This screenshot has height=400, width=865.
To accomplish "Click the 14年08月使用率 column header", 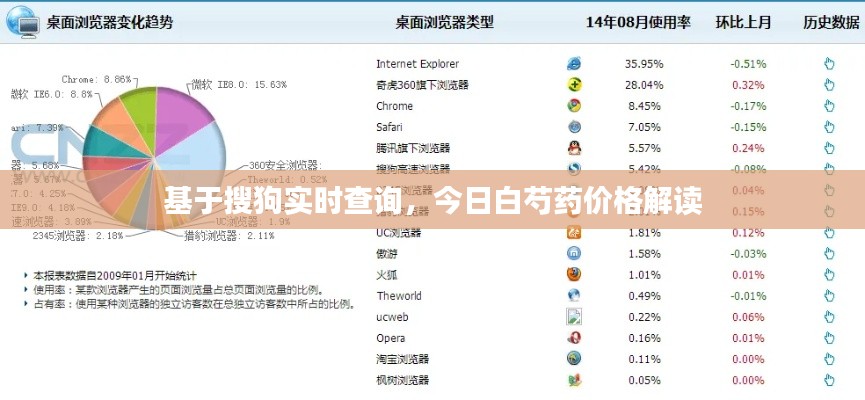I will pos(639,21).
